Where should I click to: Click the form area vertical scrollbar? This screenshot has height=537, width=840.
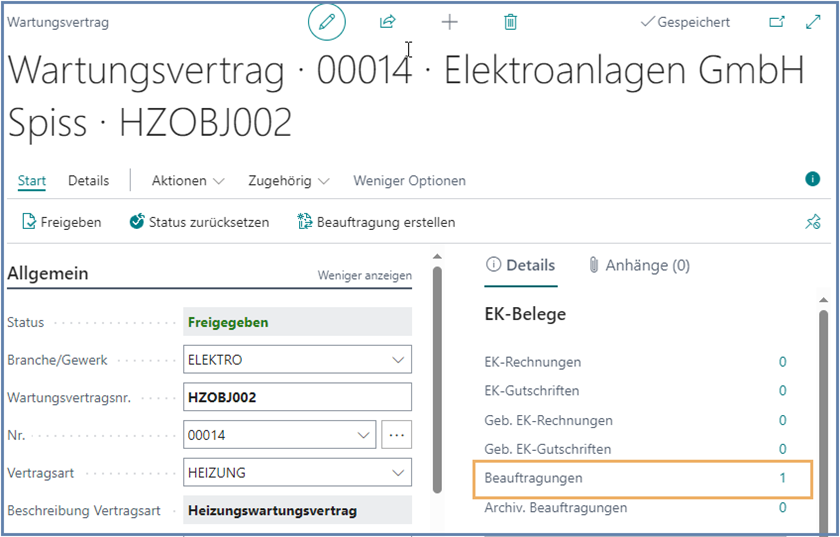(x=437, y=379)
